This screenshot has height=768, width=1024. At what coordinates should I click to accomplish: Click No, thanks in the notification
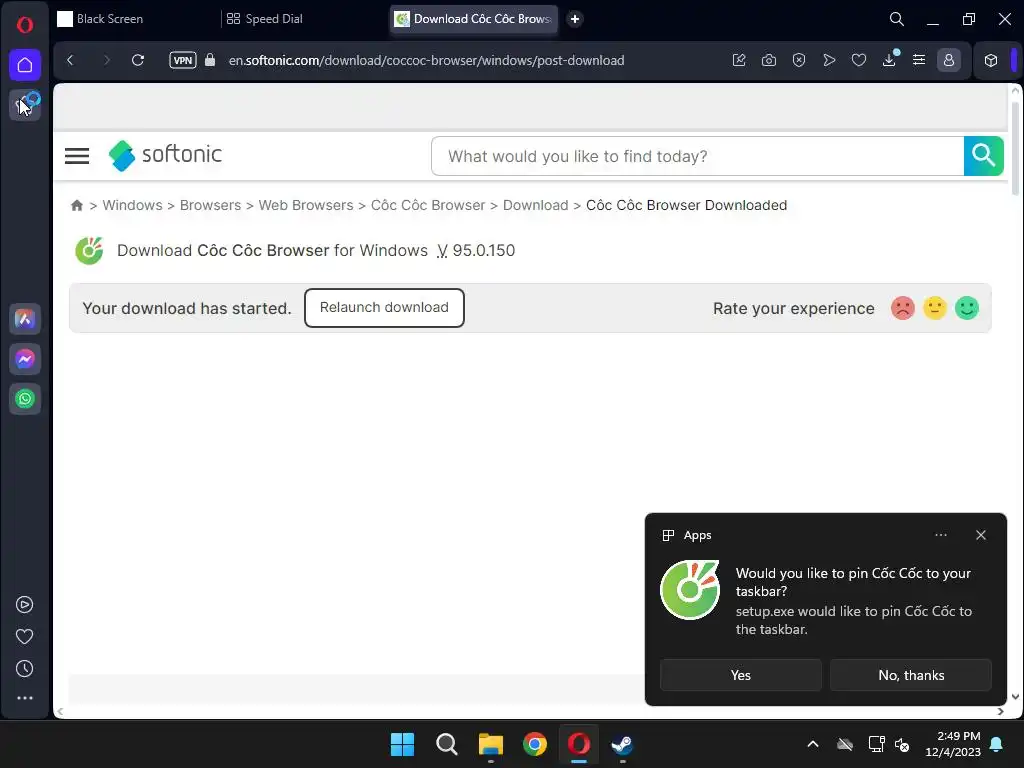(911, 675)
